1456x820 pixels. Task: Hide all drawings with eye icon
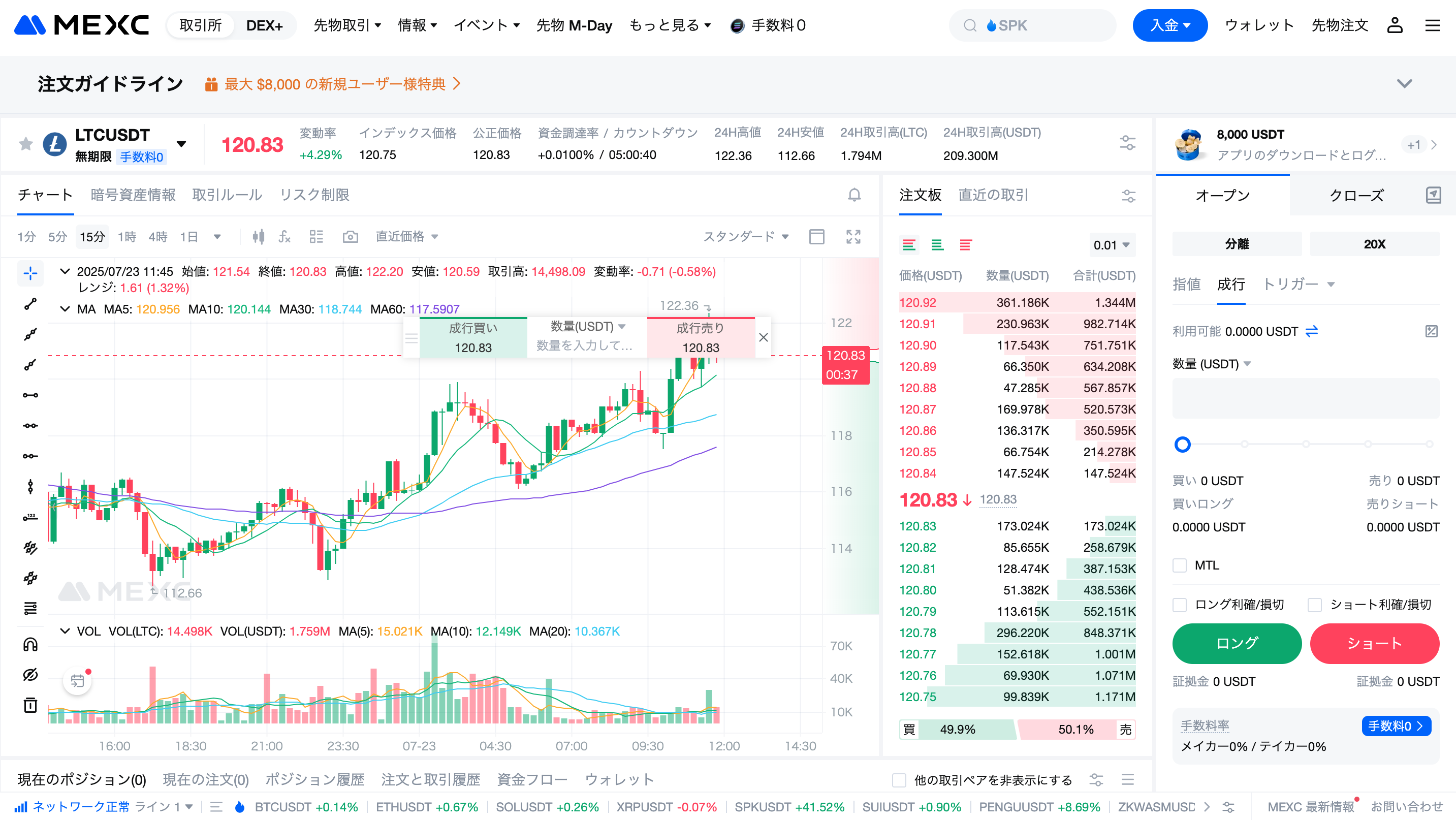click(x=30, y=674)
